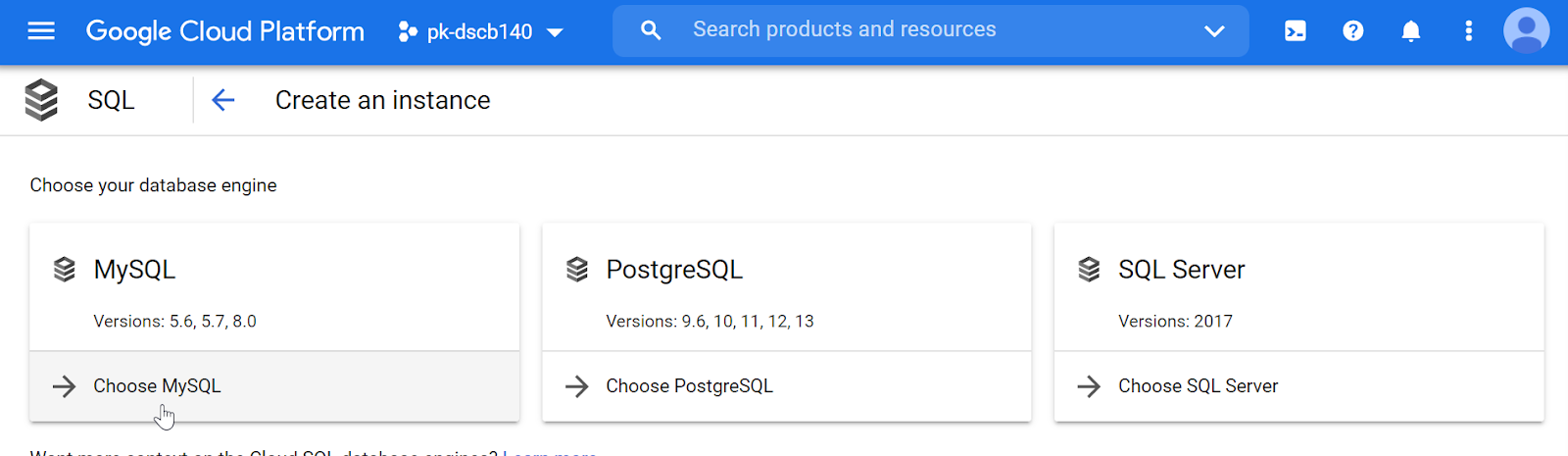
Task: Open the main navigation hamburger menu
Action: 41,31
